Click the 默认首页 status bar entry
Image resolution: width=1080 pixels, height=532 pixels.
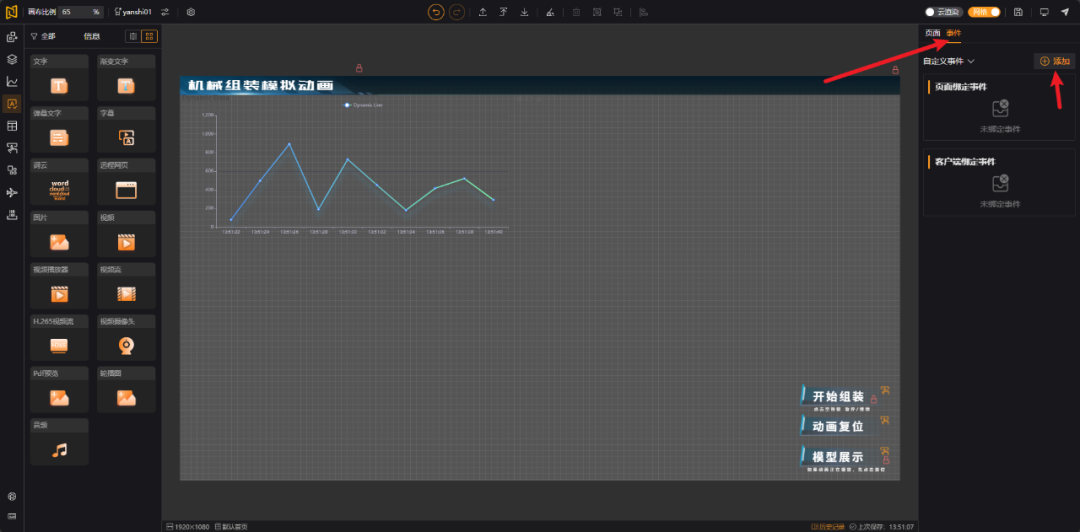click(231, 526)
